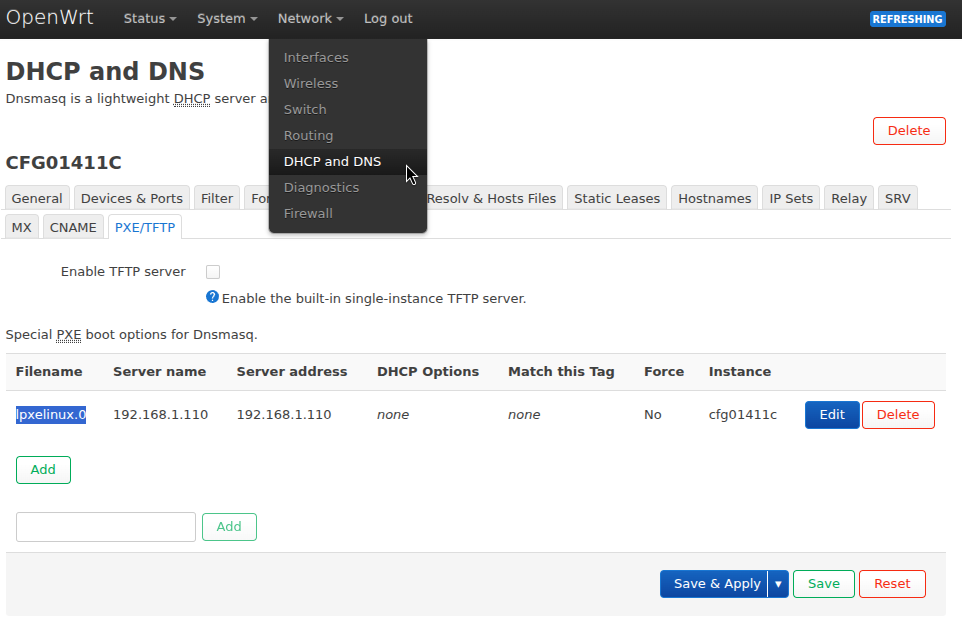Open the Status dropdown menu

point(150,19)
